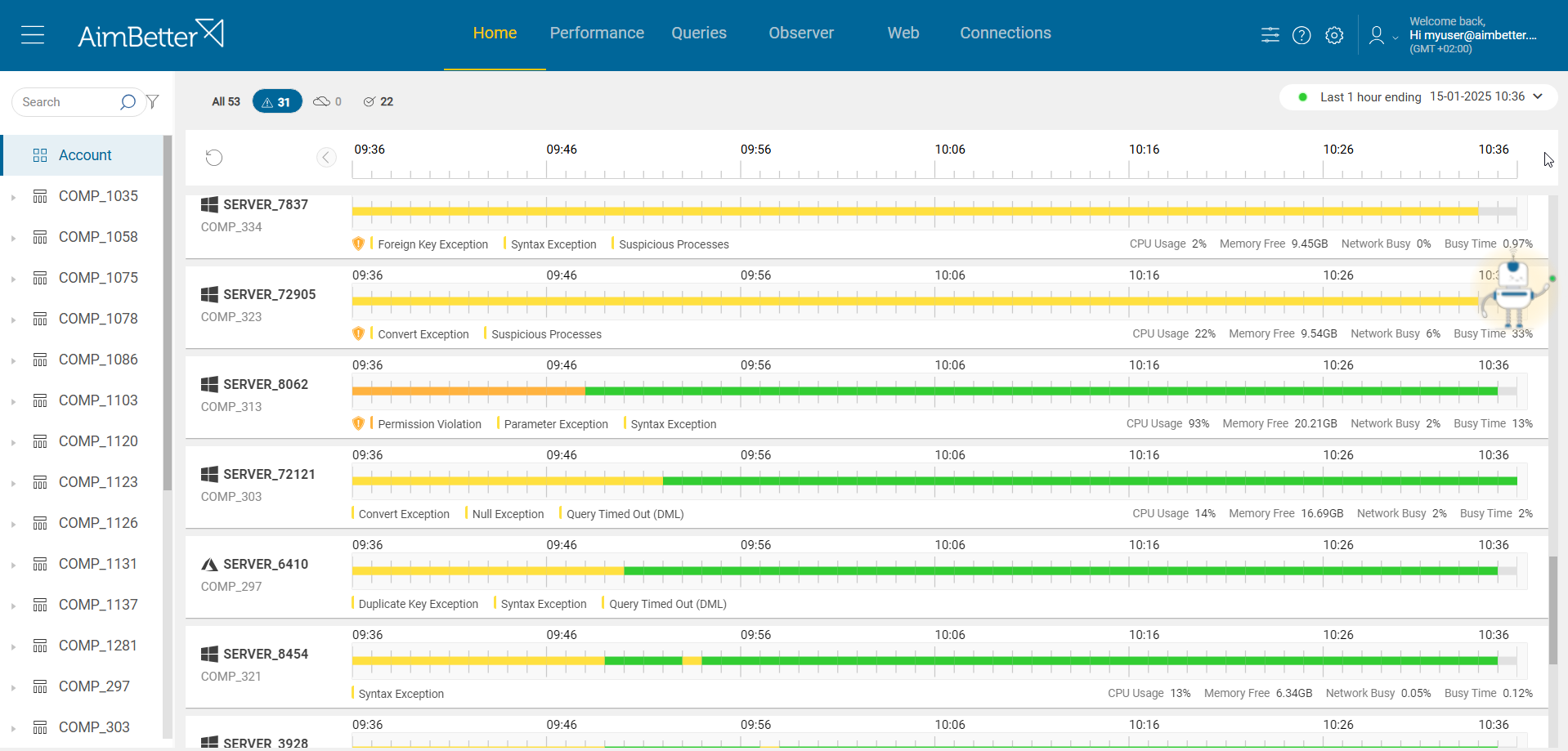Click the sidebar tree scrollbar
This screenshot has width=1568, height=751.
click(x=168, y=312)
